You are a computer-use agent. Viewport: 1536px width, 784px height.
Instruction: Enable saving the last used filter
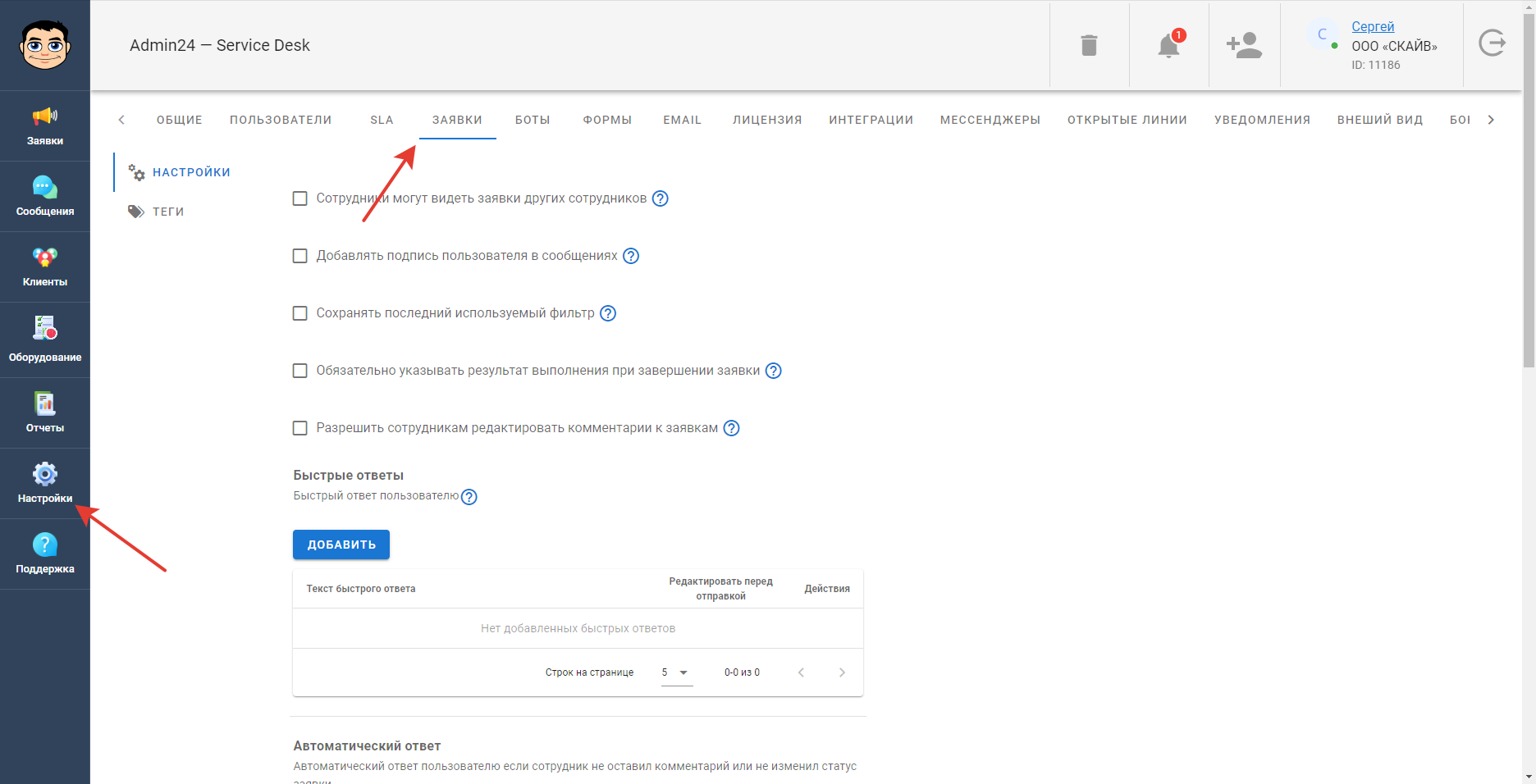point(300,313)
